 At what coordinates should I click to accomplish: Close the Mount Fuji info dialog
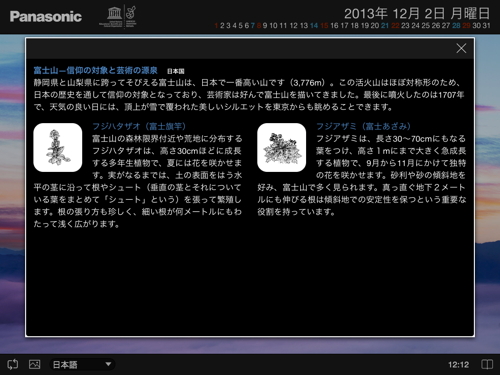tap(461, 48)
